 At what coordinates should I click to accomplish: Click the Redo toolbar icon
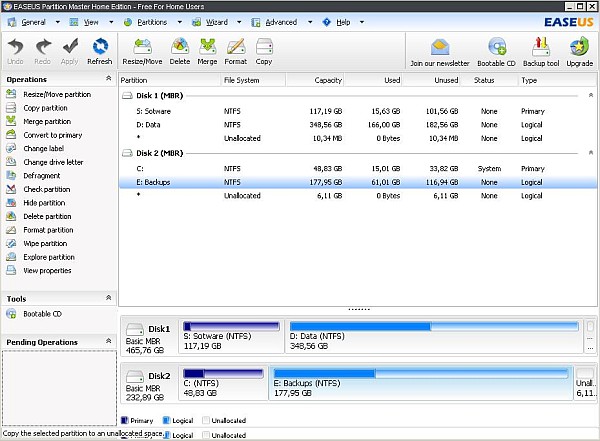[42, 51]
